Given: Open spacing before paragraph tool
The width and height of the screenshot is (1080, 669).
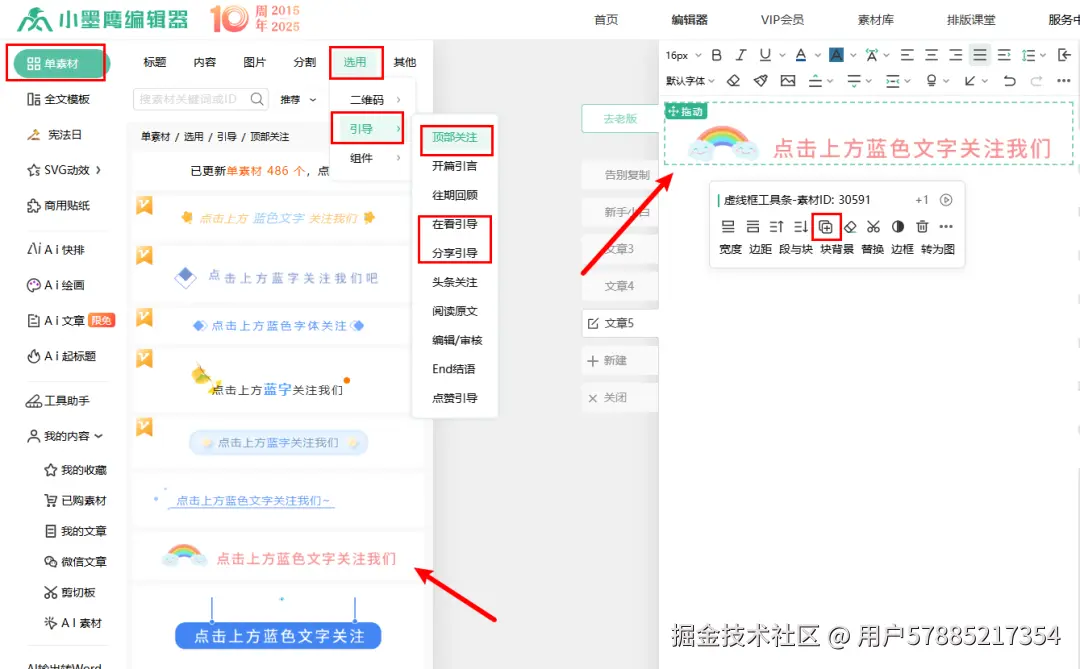Looking at the screenshot, I should tap(815, 81).
